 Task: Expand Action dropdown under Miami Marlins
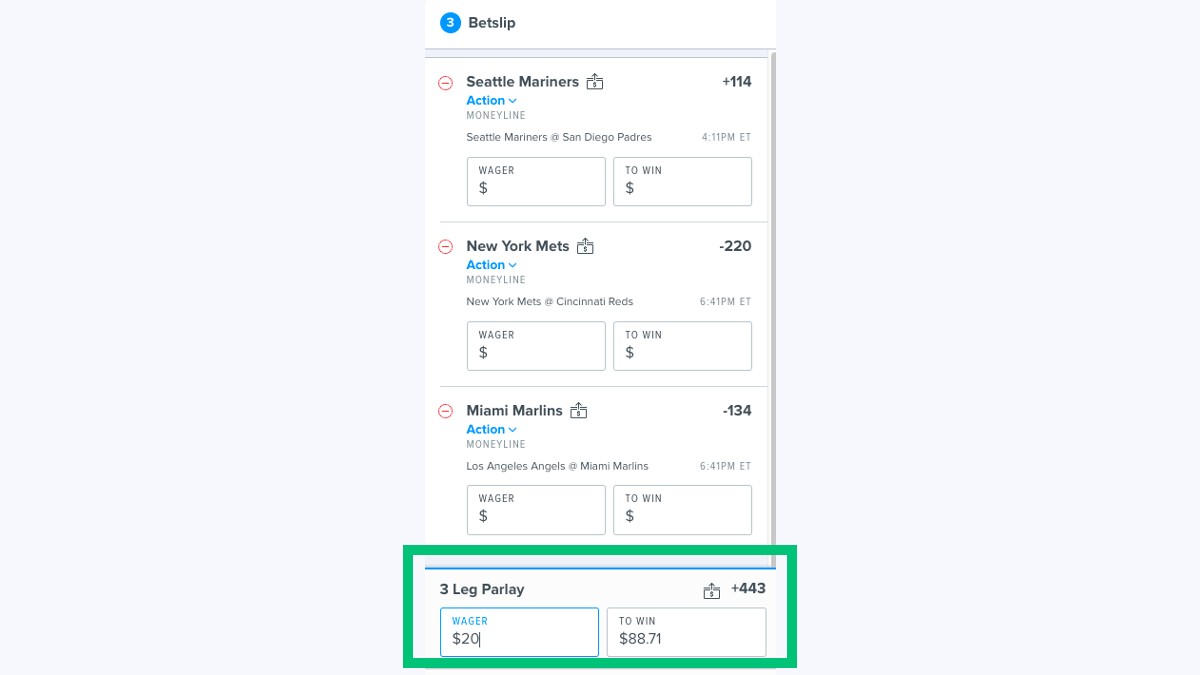tap(491, 429)
